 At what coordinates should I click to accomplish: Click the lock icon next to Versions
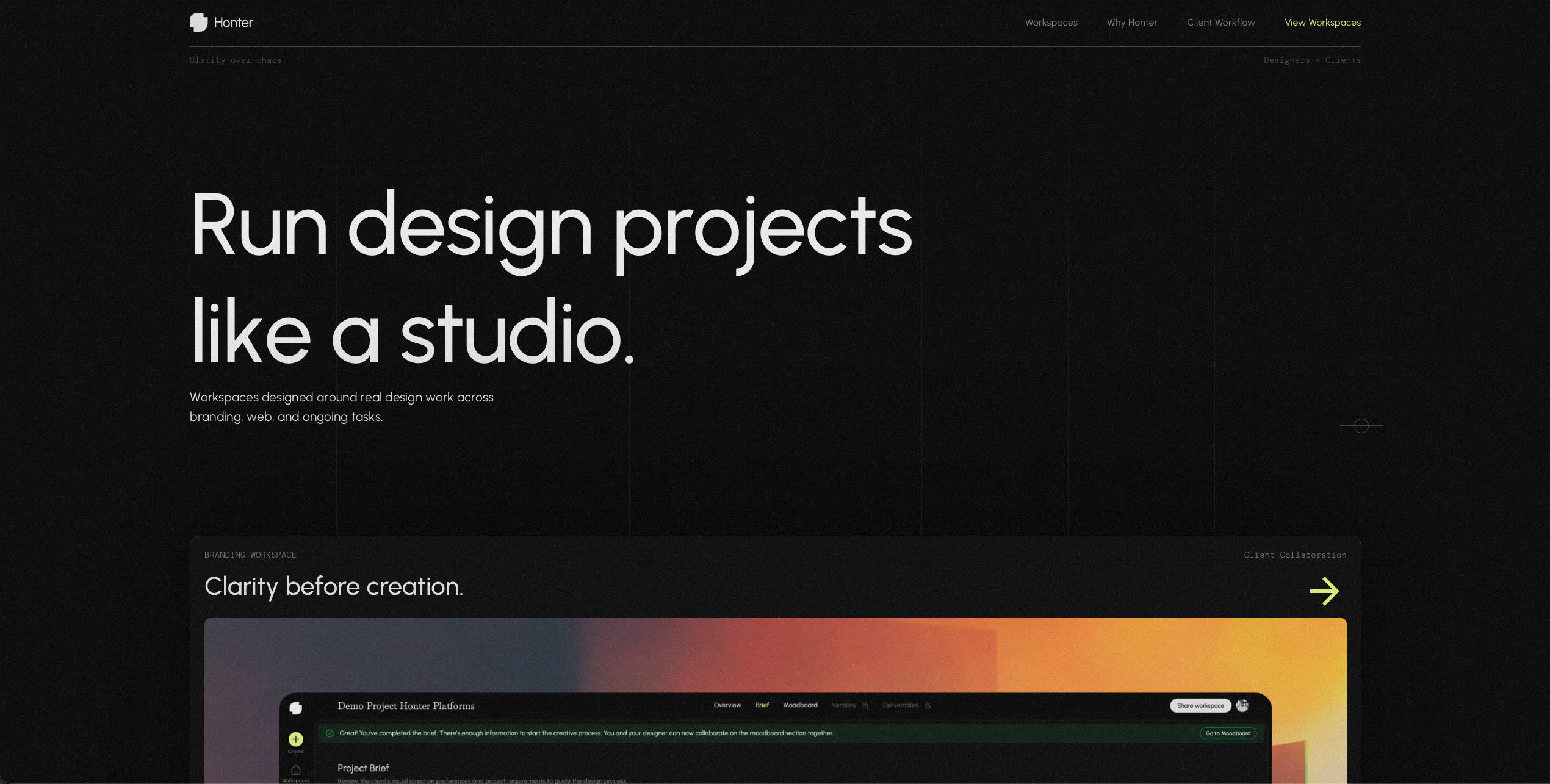click(865, 705)
